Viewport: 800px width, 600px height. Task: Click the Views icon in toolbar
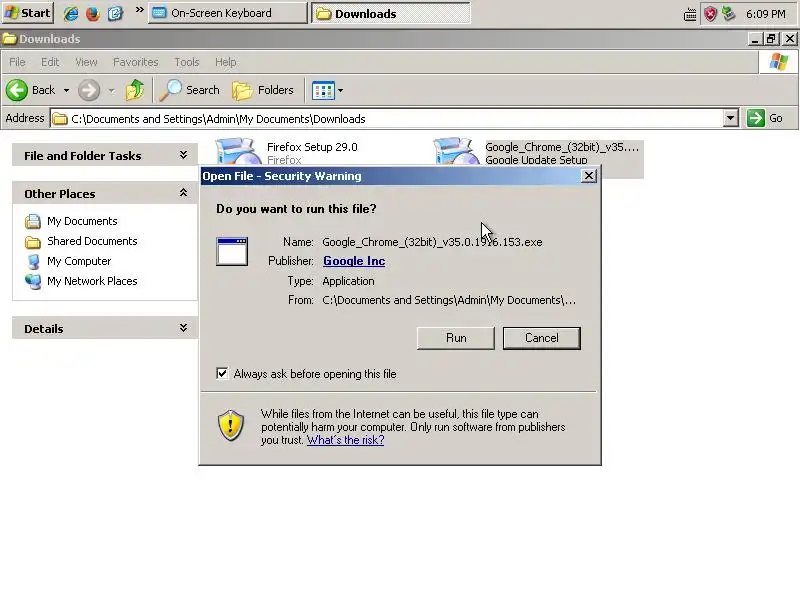click(x=323, y=91)
